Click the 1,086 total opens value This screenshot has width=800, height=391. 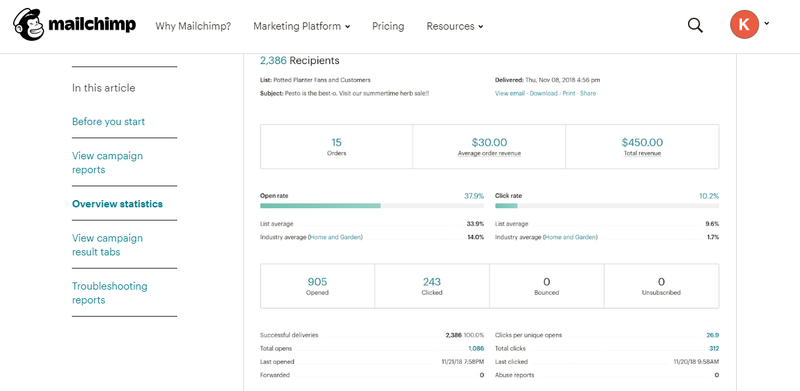tap(476, 349)
